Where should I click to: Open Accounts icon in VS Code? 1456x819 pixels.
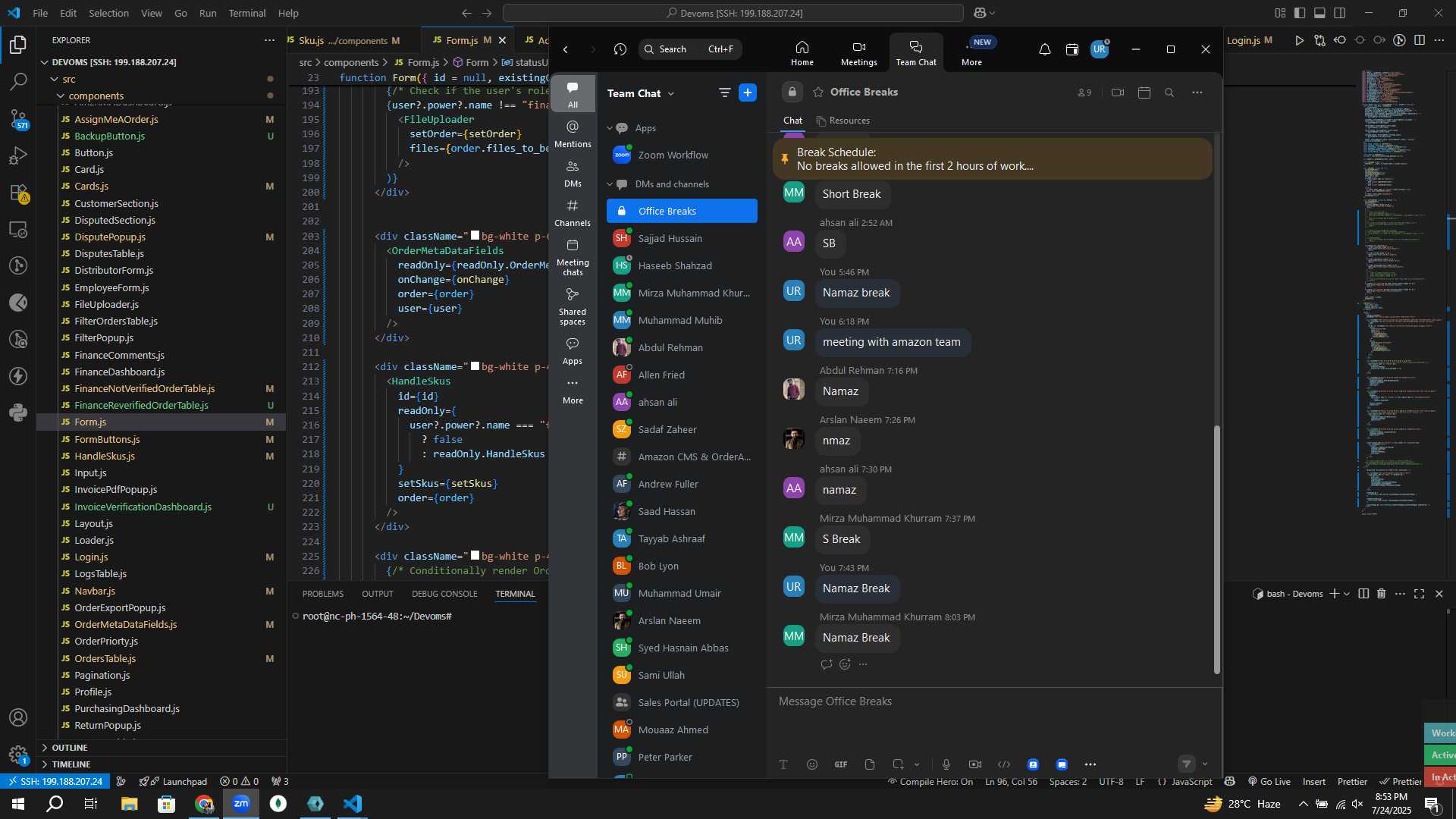(18, 717)
